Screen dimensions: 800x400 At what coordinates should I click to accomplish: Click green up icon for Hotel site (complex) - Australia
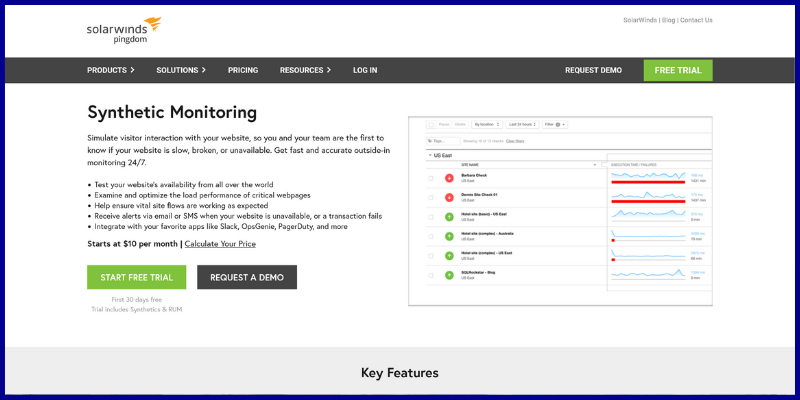[x=449, y=236]
